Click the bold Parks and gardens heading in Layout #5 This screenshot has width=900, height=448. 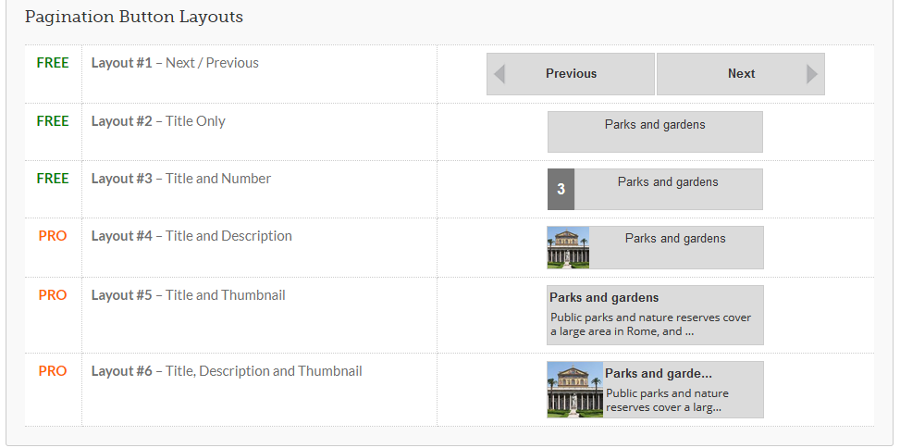click(604, 298)
